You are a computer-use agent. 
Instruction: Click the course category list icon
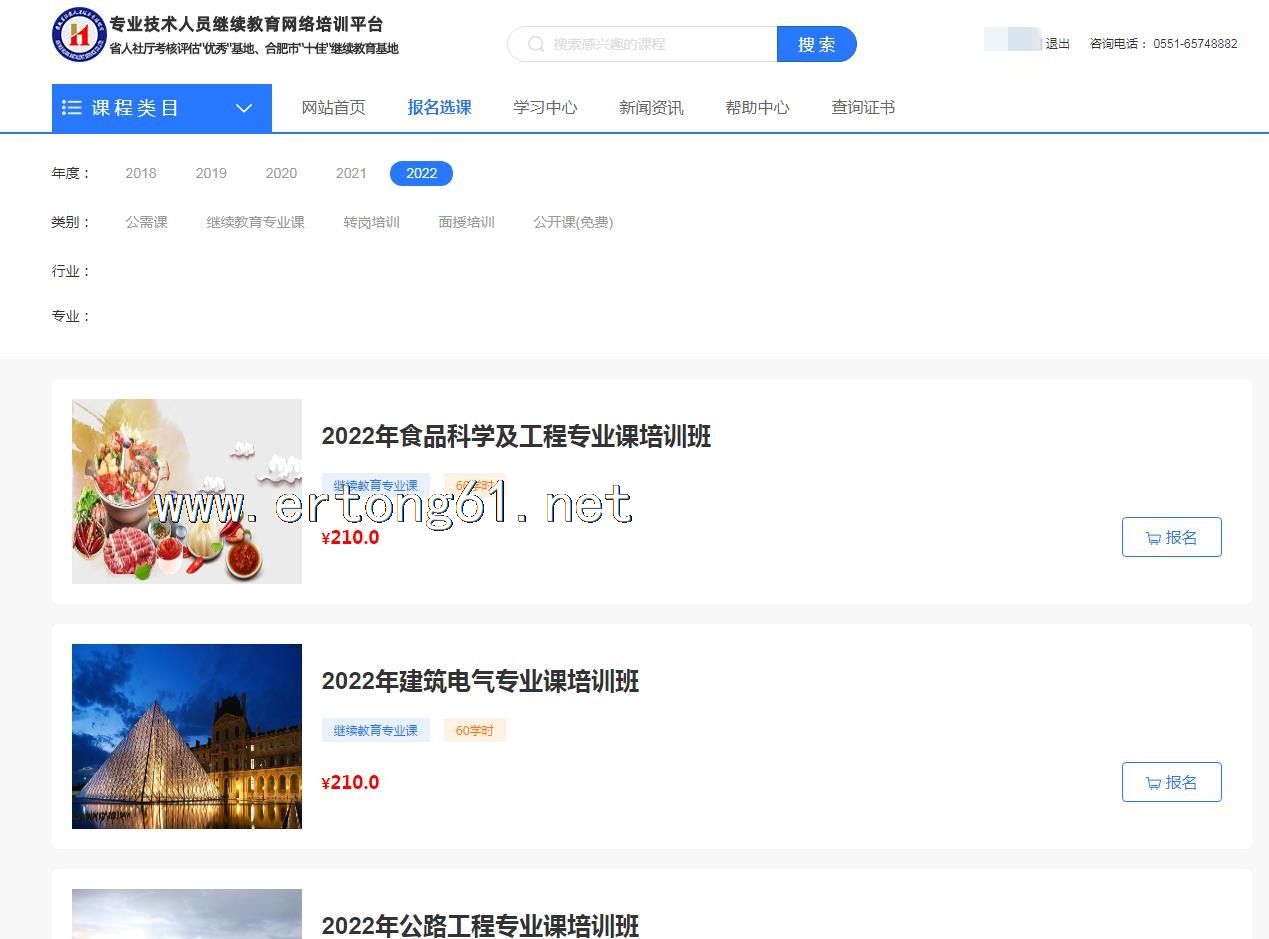[x=71, y=108]
